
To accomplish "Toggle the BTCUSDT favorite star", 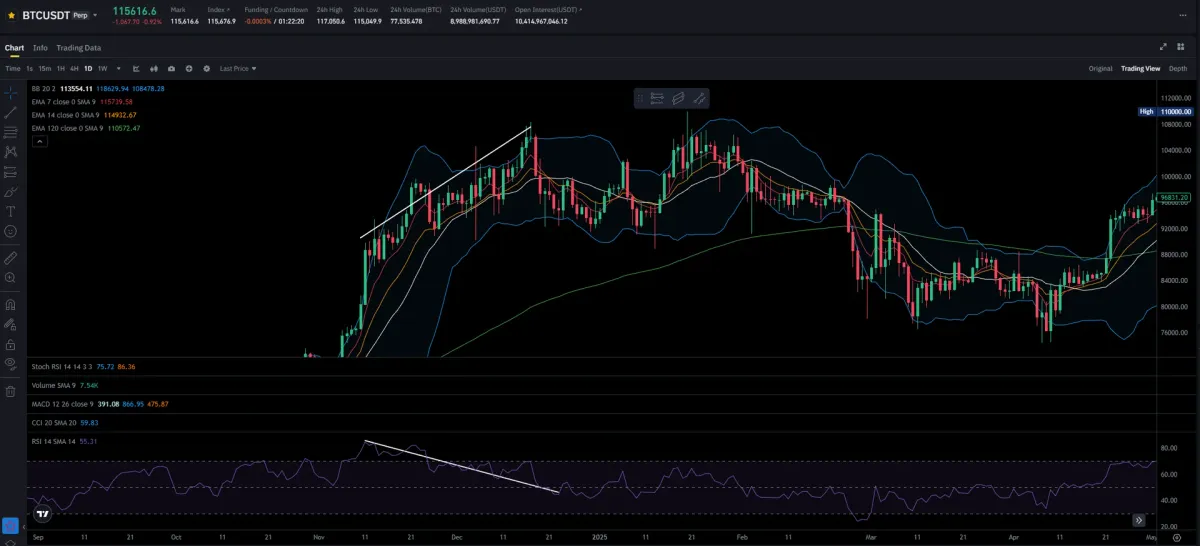I will 11,16.
